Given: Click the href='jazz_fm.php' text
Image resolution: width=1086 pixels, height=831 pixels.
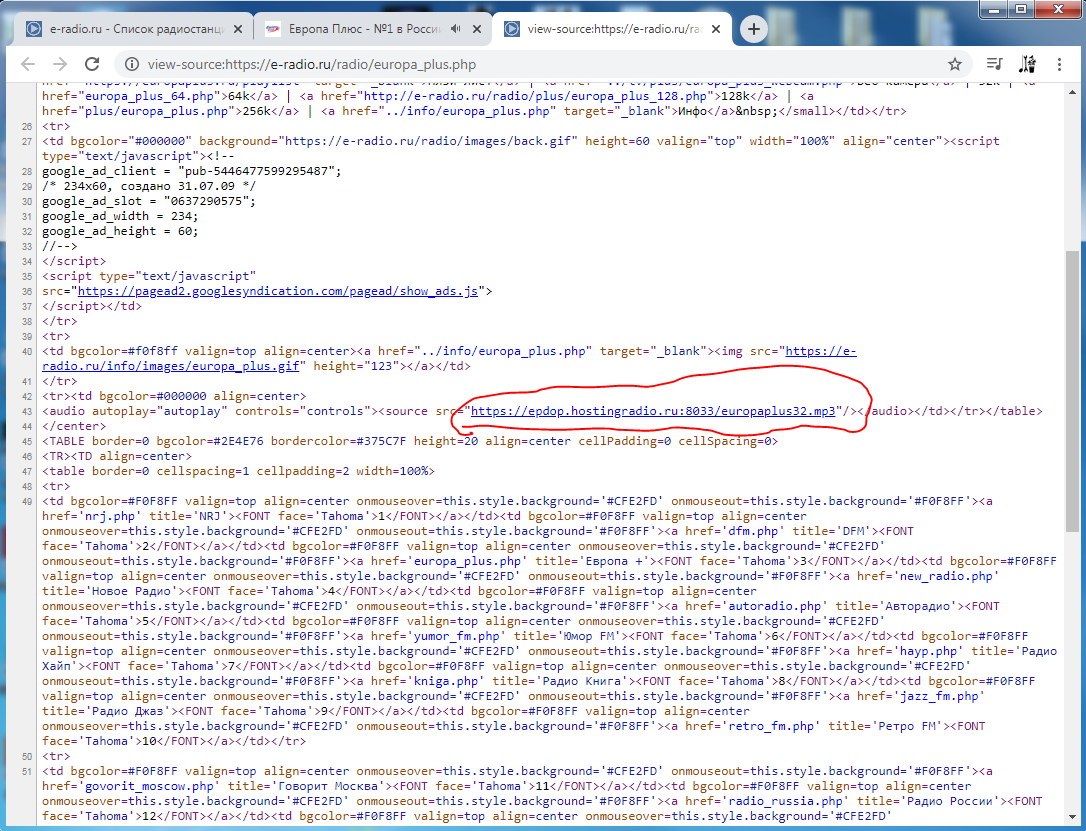Looking at the screenshot, I should (918, 696).
